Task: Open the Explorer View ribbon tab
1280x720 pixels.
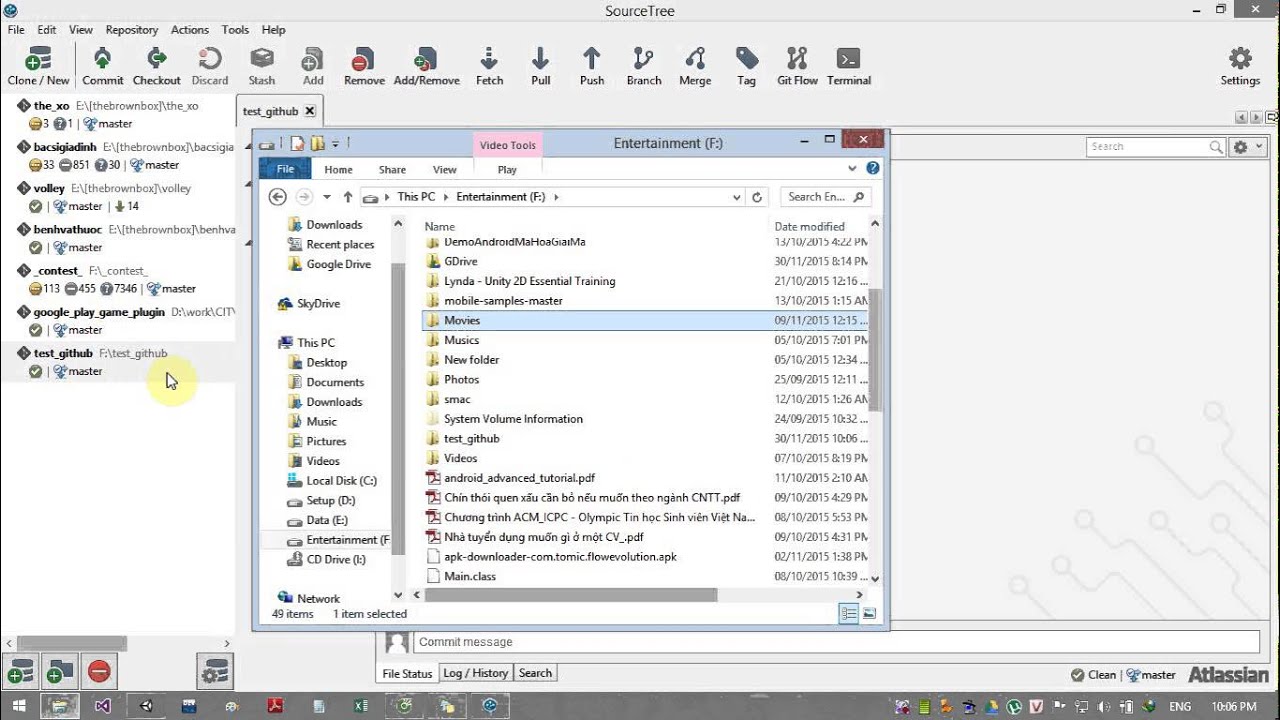Action: pos(445,170)
